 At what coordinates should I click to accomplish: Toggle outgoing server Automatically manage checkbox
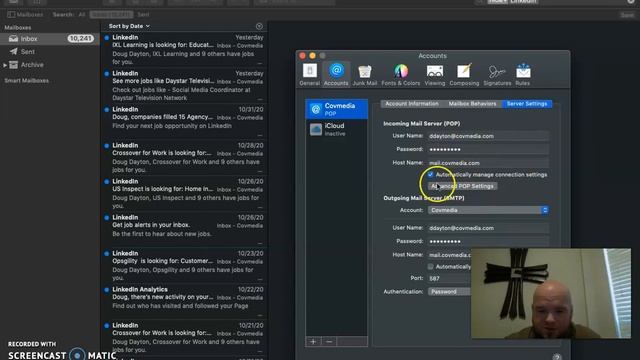click(430, 267)
